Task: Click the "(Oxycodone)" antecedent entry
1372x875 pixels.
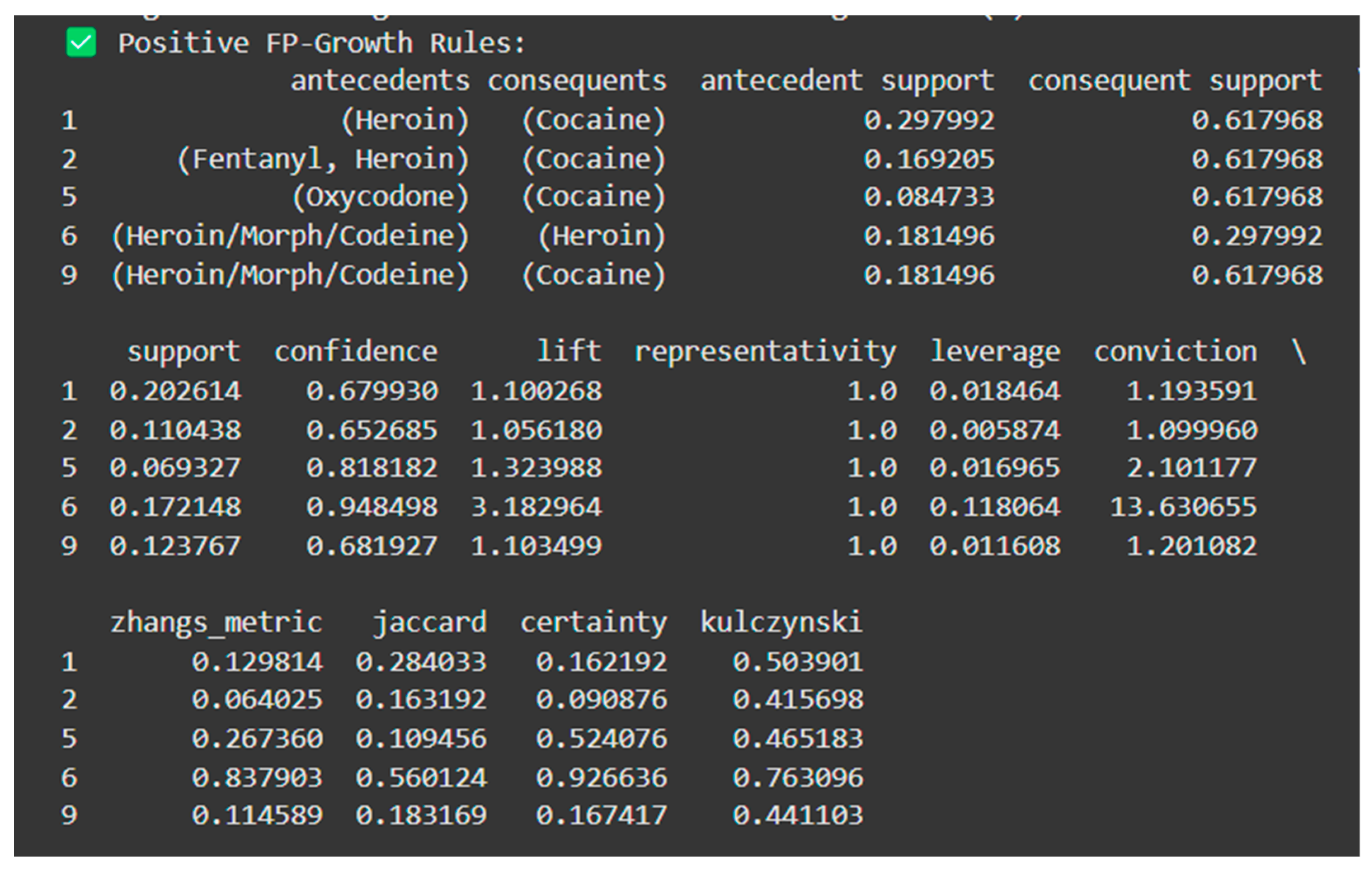Action: coord(380,197)
